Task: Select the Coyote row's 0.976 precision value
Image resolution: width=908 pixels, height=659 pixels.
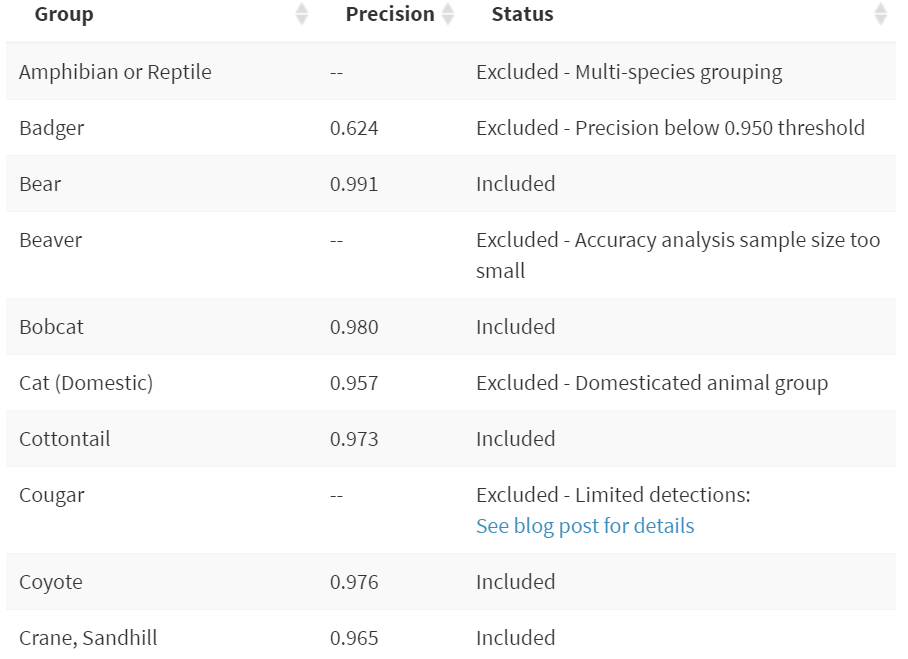Action: coord(354,582)
